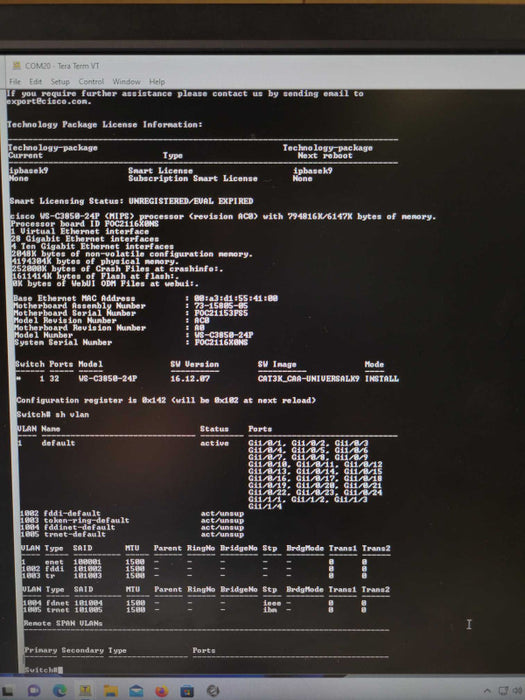
Task: Open the Help menu
Action: (x=157, y=82)
